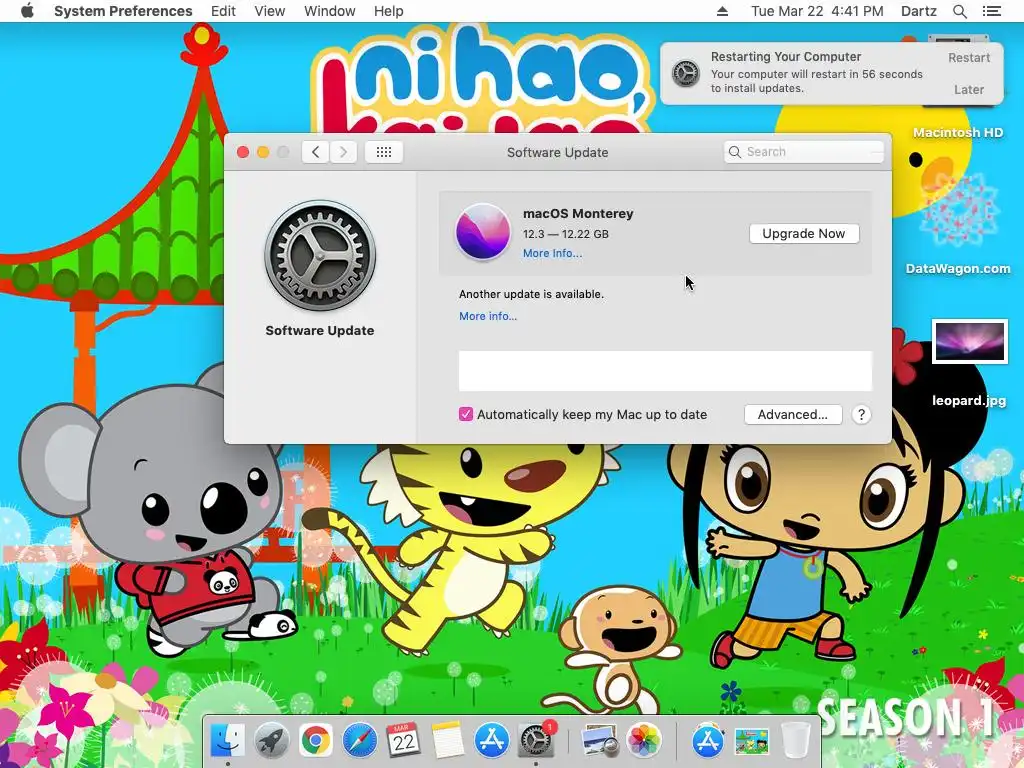This screenshot has width=1024, height=768.
Task: Open the Dartz user menu
Action: coord(918,11)
